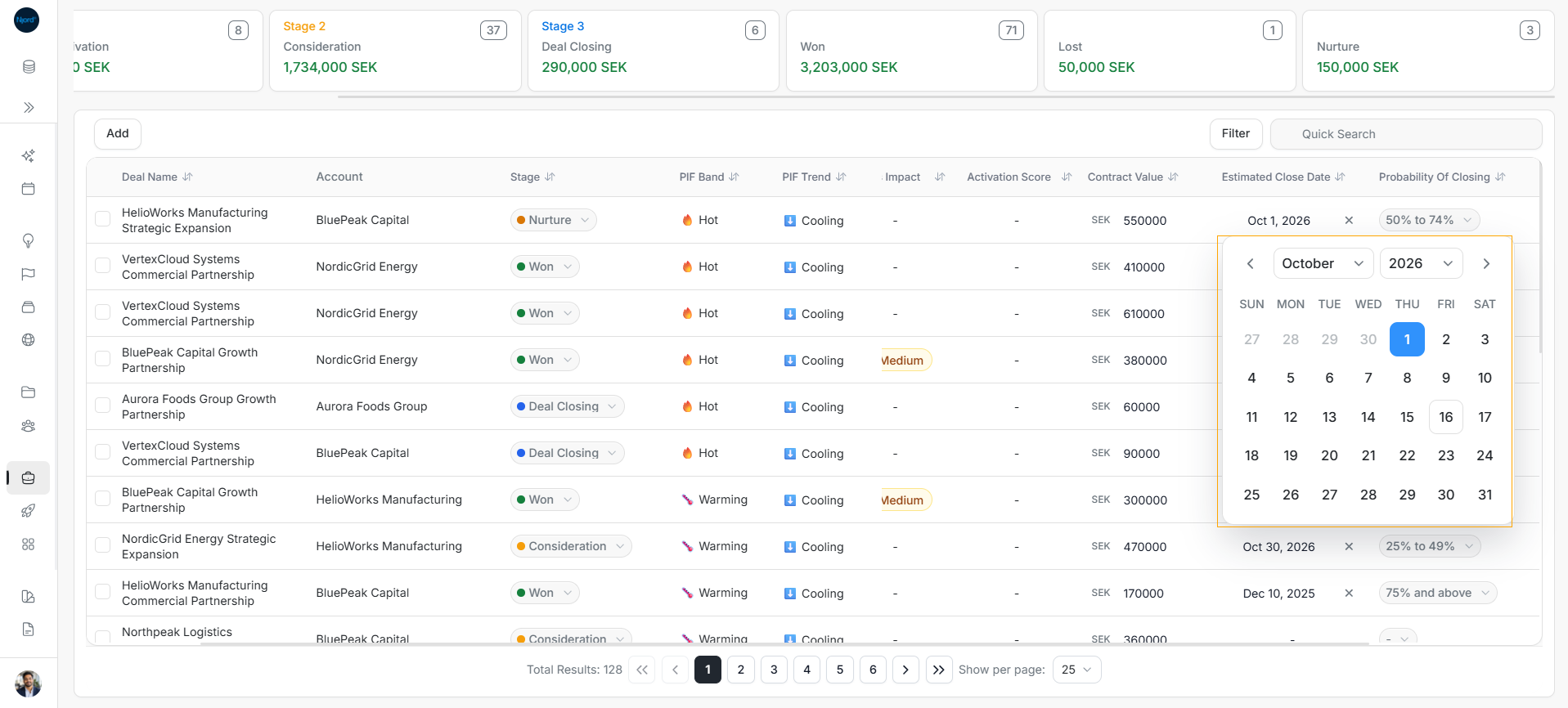Check the BluePeak Capital Growth row valued 380000
The height and width of the screenshot is (708, 1568).
(x=102, y=359)
